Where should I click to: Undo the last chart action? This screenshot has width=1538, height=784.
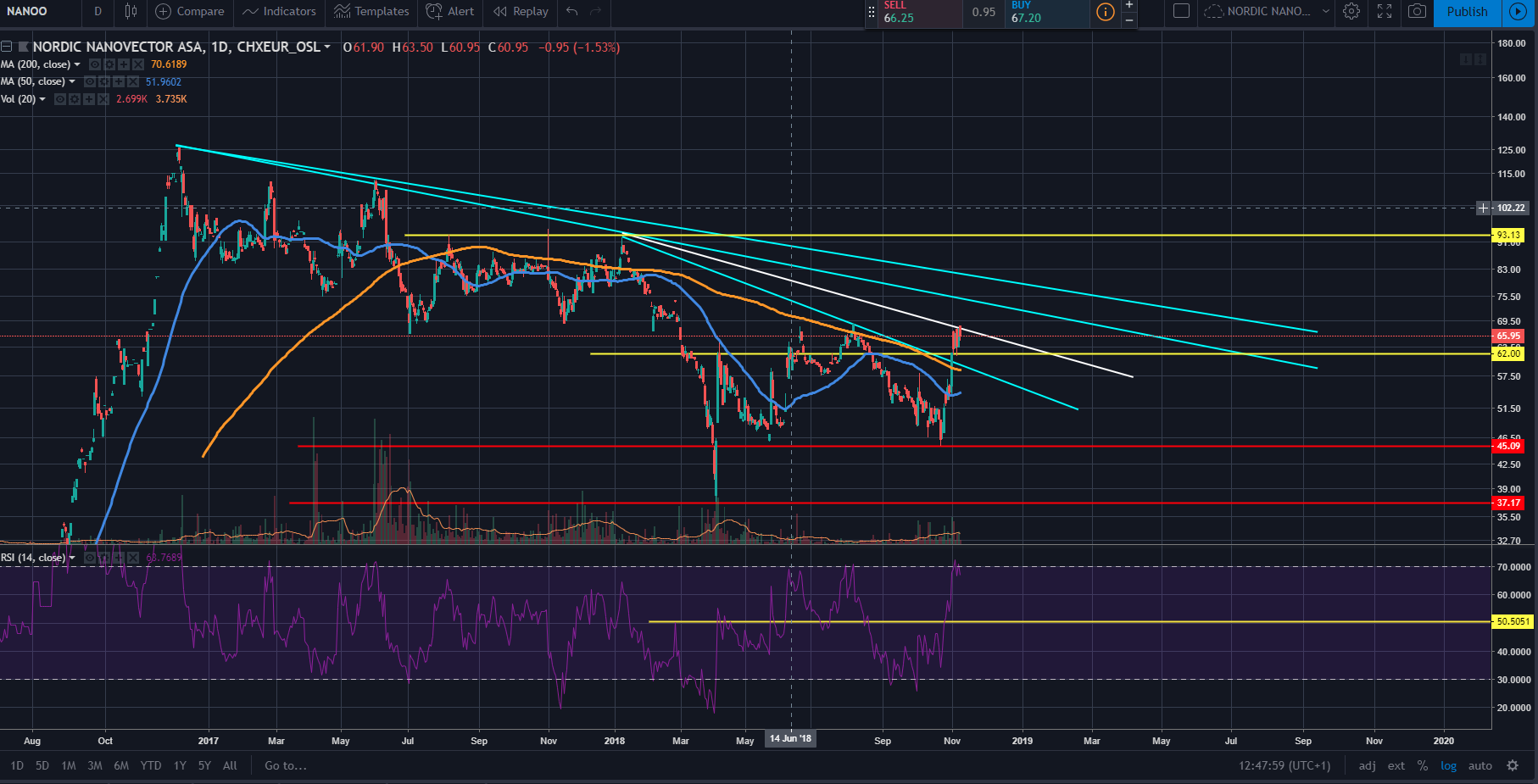572,11
